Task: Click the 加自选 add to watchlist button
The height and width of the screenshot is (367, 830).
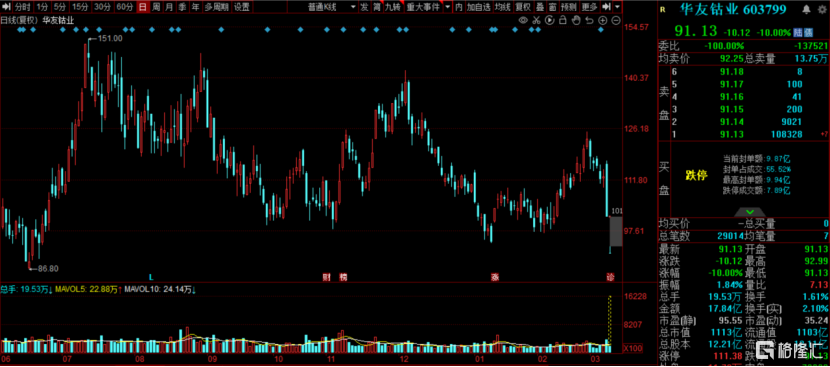Action: coord(478,7)
